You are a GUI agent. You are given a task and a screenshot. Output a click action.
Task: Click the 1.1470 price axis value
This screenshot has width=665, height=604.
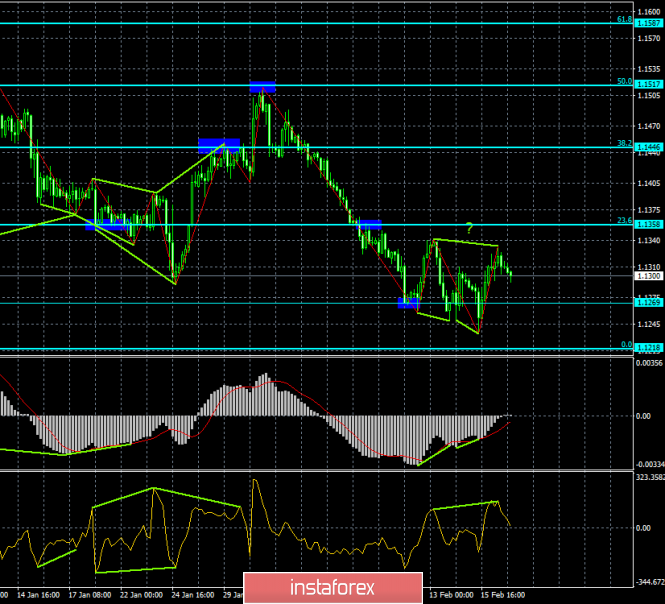(x=649, y=126)
